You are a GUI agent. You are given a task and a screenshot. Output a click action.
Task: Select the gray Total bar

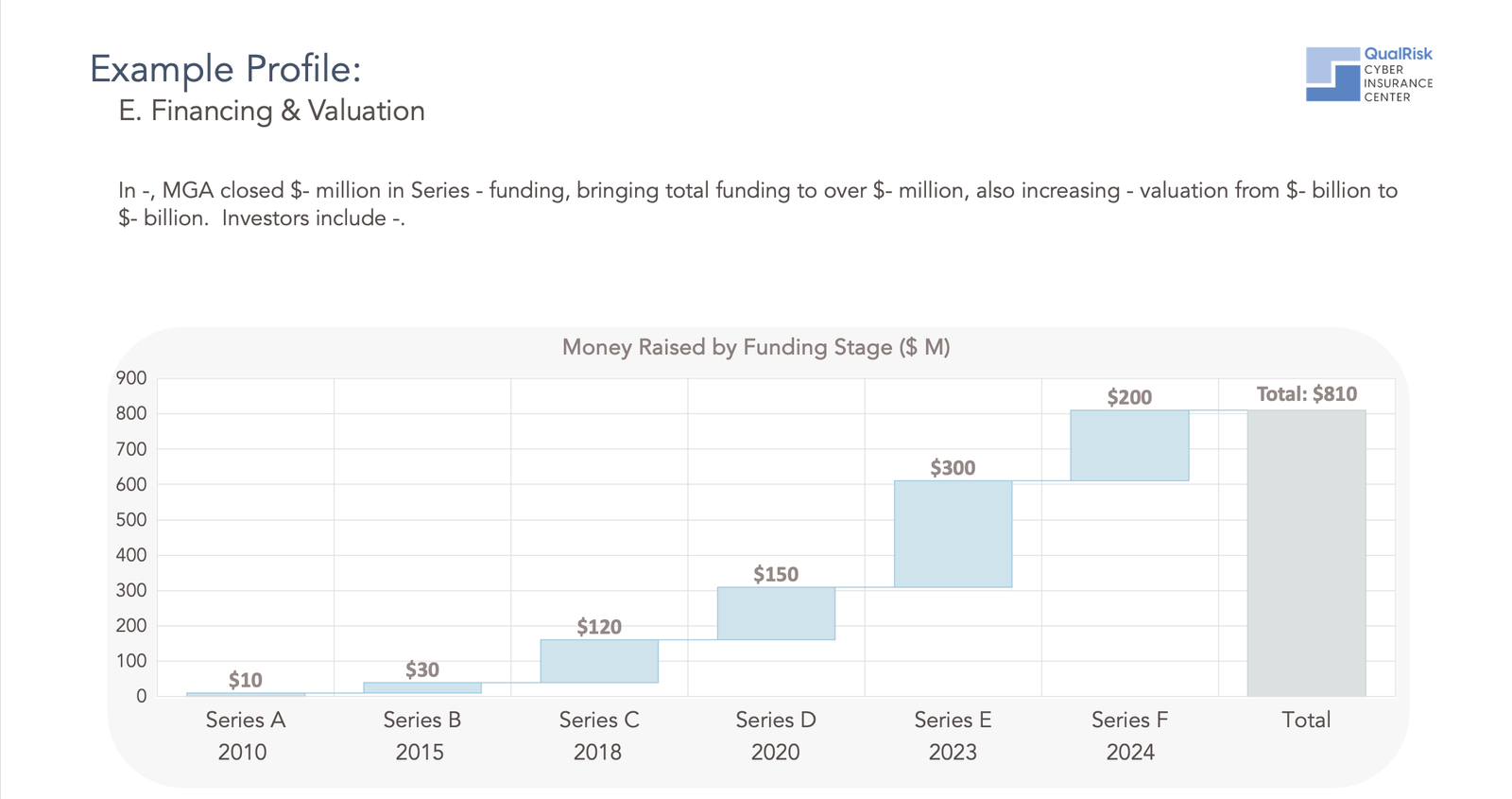tap(1306, 553)
